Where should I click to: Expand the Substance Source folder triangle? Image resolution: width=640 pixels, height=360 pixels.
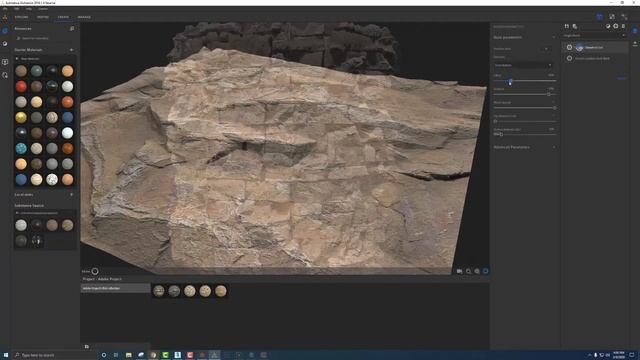[17, 213]
